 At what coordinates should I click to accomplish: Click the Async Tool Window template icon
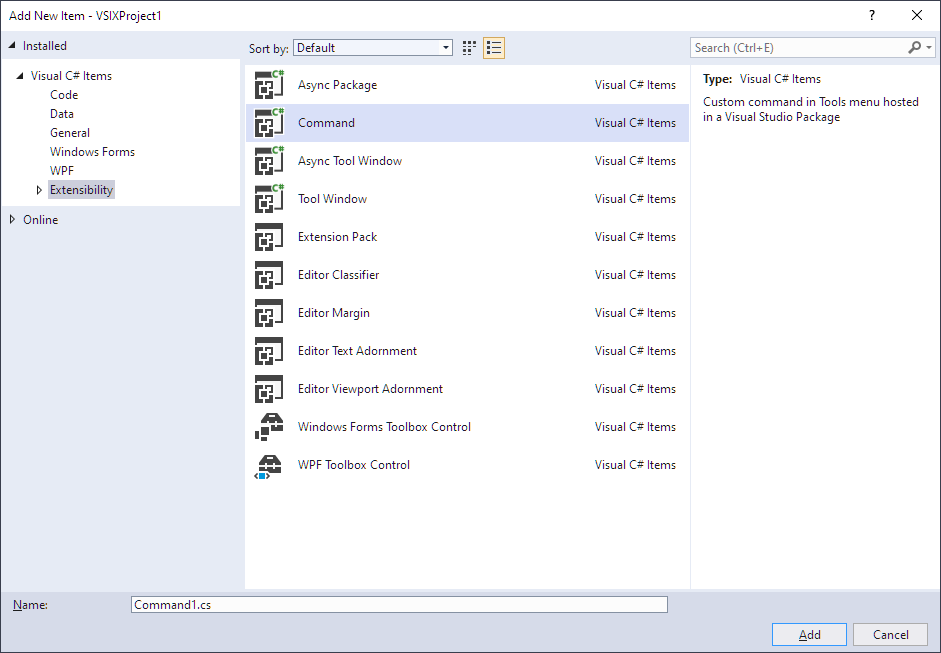point(269,161)
